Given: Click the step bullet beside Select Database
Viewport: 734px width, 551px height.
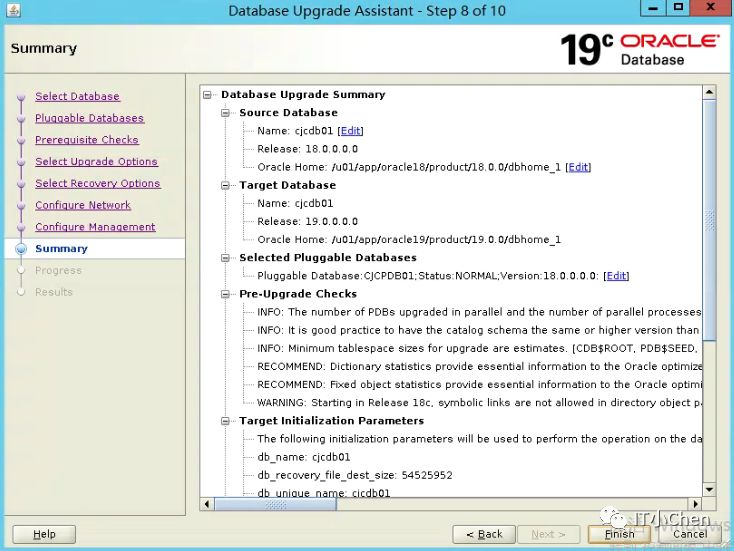Looking at the screenshot, I should coord(21,97).
